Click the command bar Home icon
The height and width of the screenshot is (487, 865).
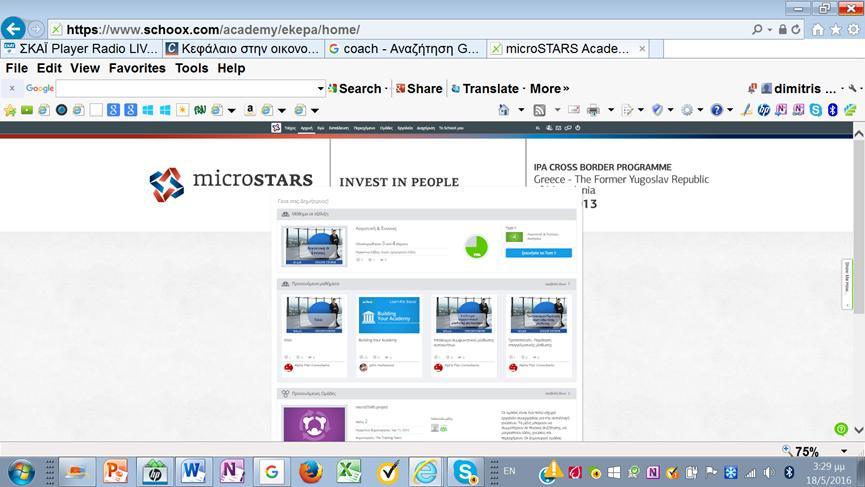(504, 110)
